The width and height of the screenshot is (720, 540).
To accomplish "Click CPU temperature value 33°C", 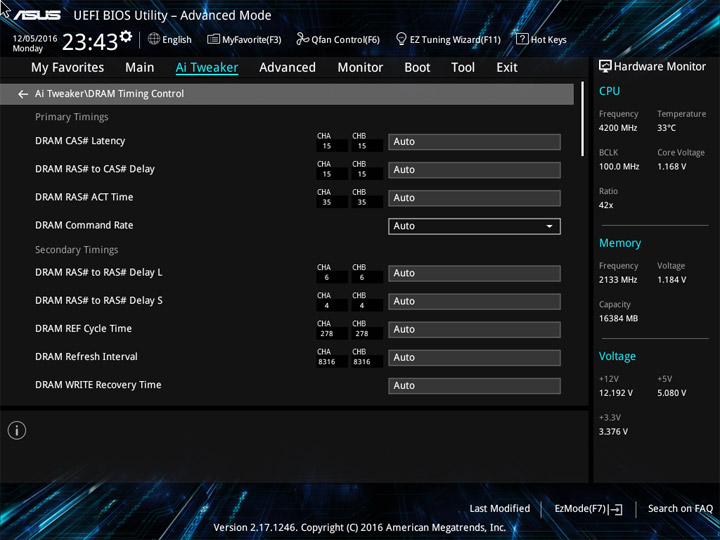I will point(666,128).
